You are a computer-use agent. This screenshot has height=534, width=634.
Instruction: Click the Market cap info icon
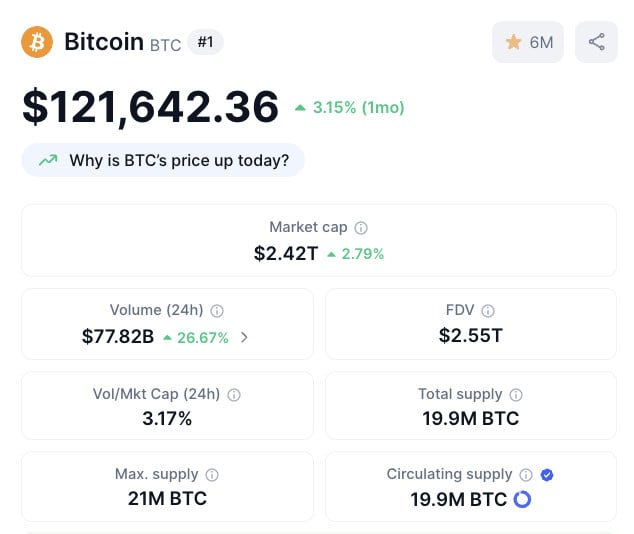pyautogui.click(x=361, y=228)
